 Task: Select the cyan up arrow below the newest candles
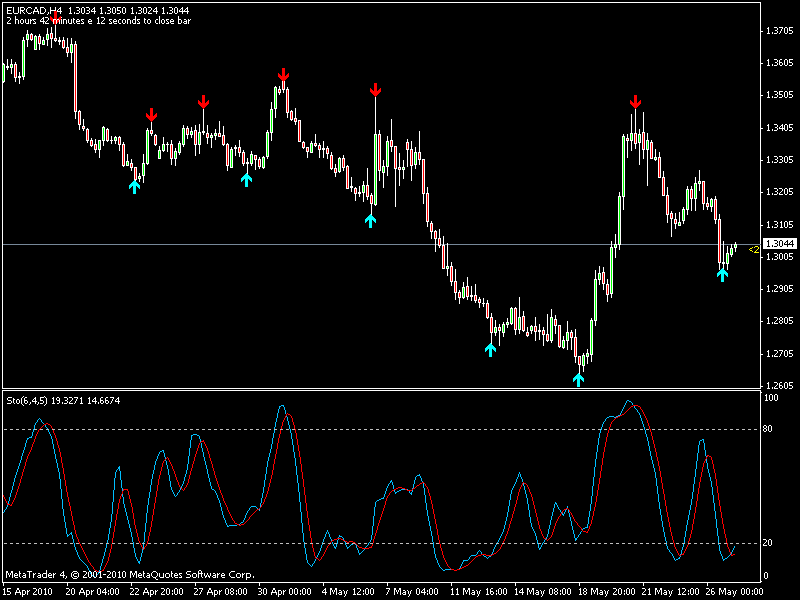(722, 275)
